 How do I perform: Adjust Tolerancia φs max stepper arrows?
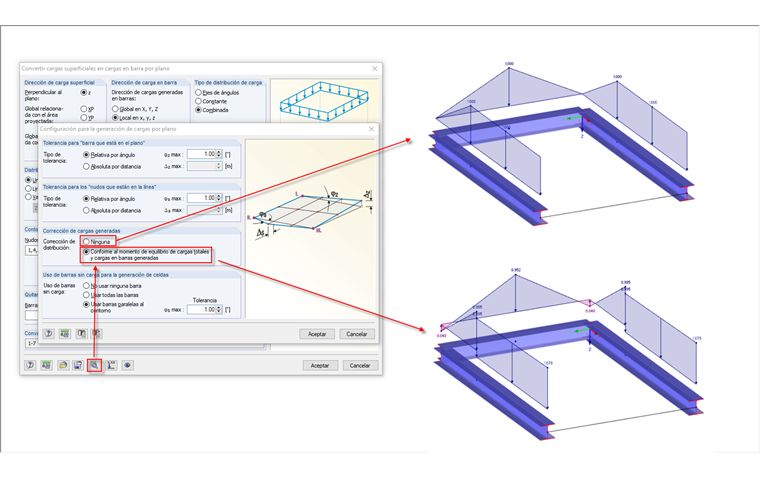click(219, 309)
